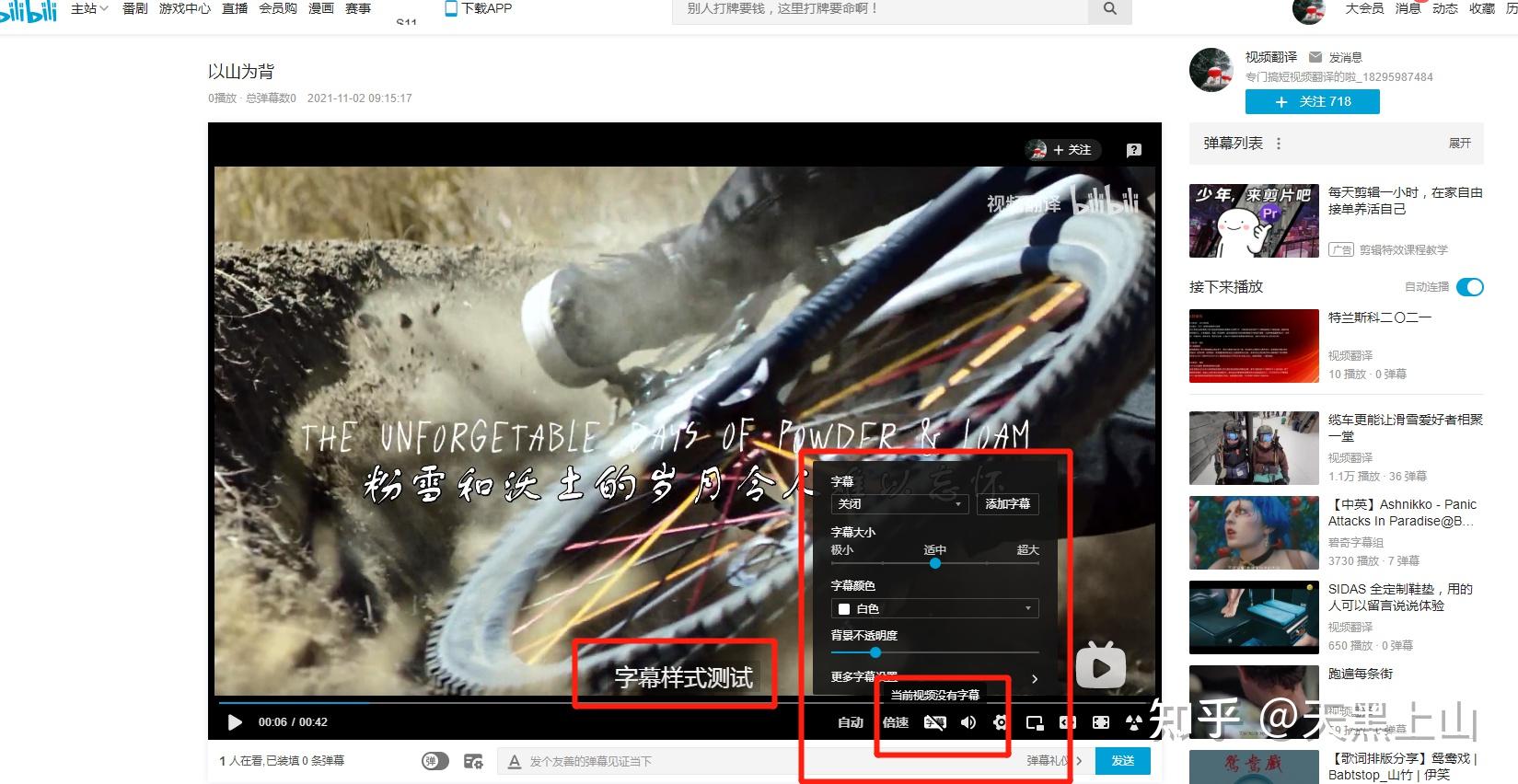Click the crossed-out subtitle icon

pos(934,722)
